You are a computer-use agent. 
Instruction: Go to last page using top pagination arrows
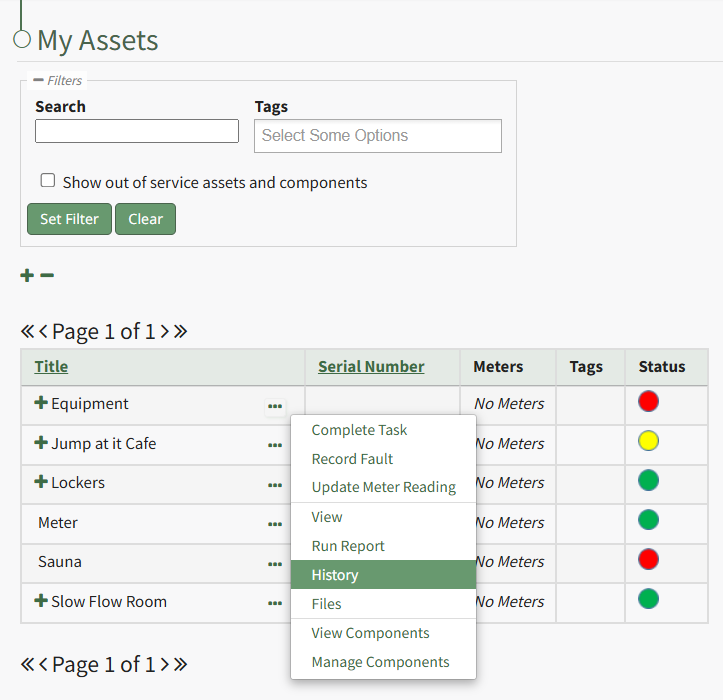click(180, 332)
